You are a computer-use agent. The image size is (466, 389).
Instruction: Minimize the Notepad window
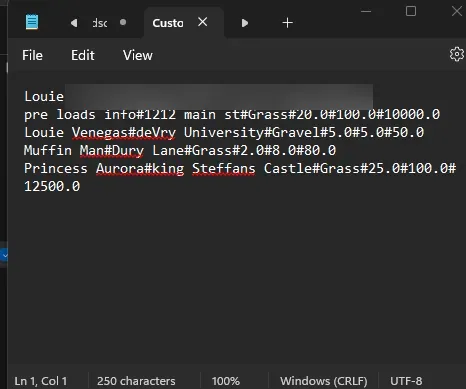point(366,11)
